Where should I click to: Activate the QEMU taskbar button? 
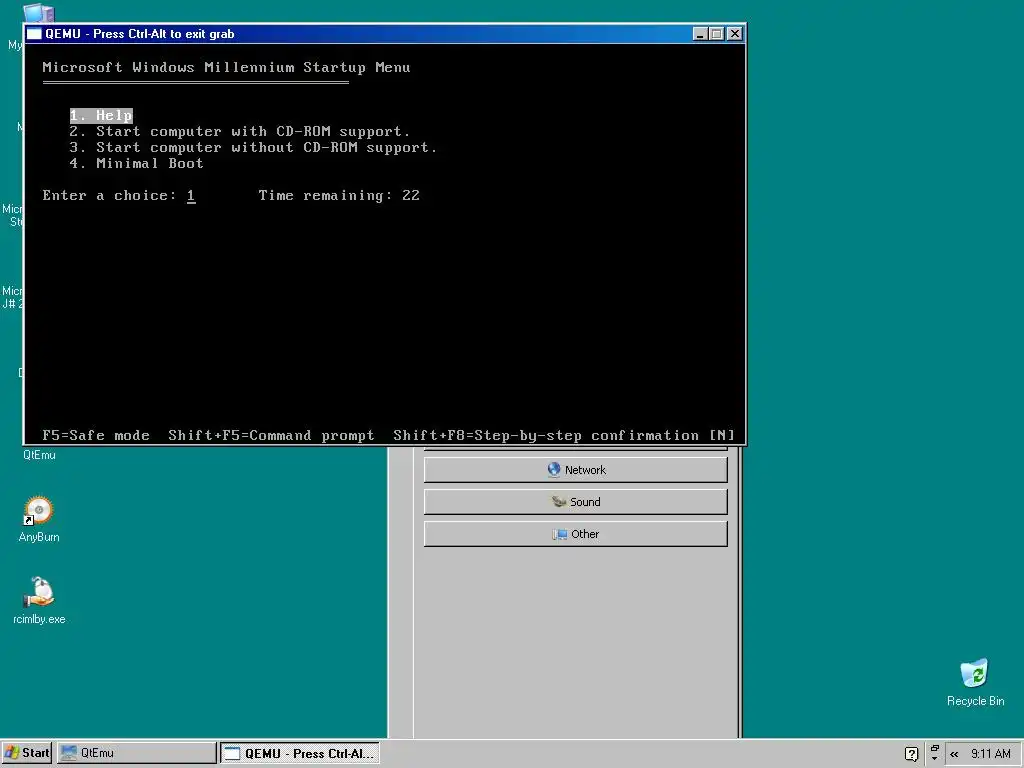click(x=300, y=753)
